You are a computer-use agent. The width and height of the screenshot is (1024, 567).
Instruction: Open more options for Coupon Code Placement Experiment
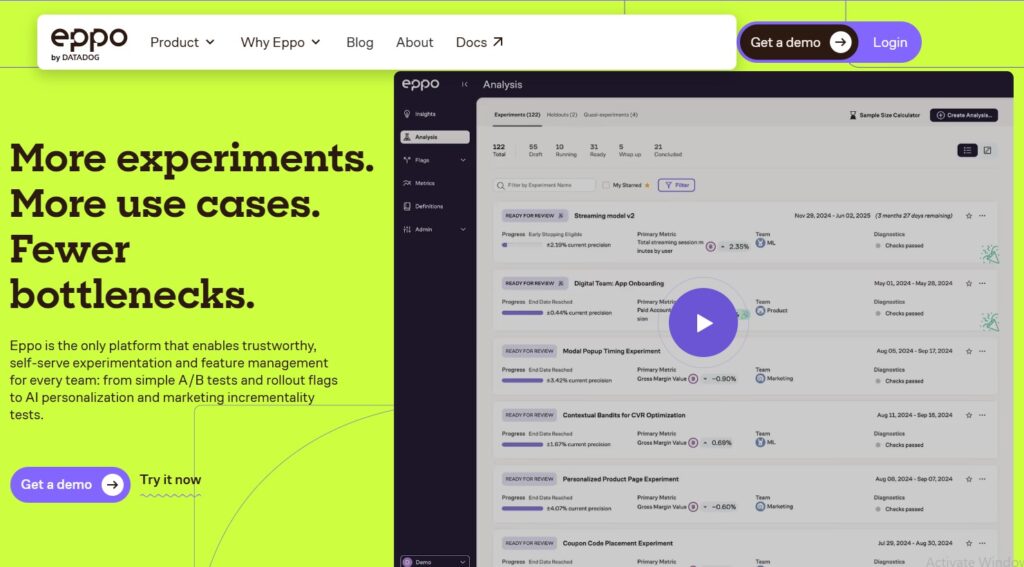(x=982, y=543)
